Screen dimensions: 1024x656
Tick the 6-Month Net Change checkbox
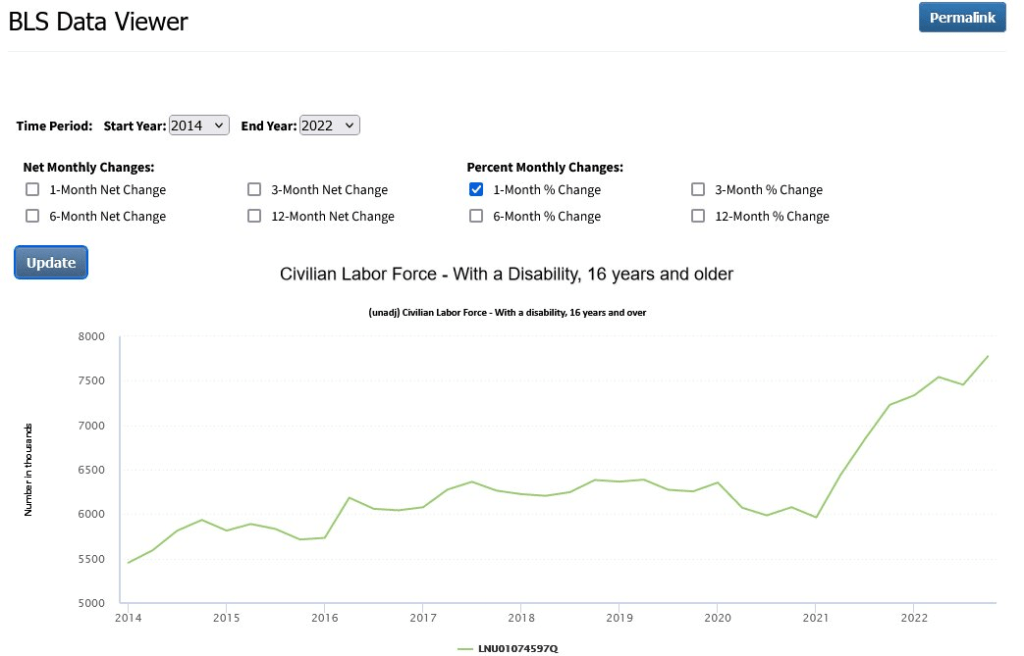[x=33, y=216]
